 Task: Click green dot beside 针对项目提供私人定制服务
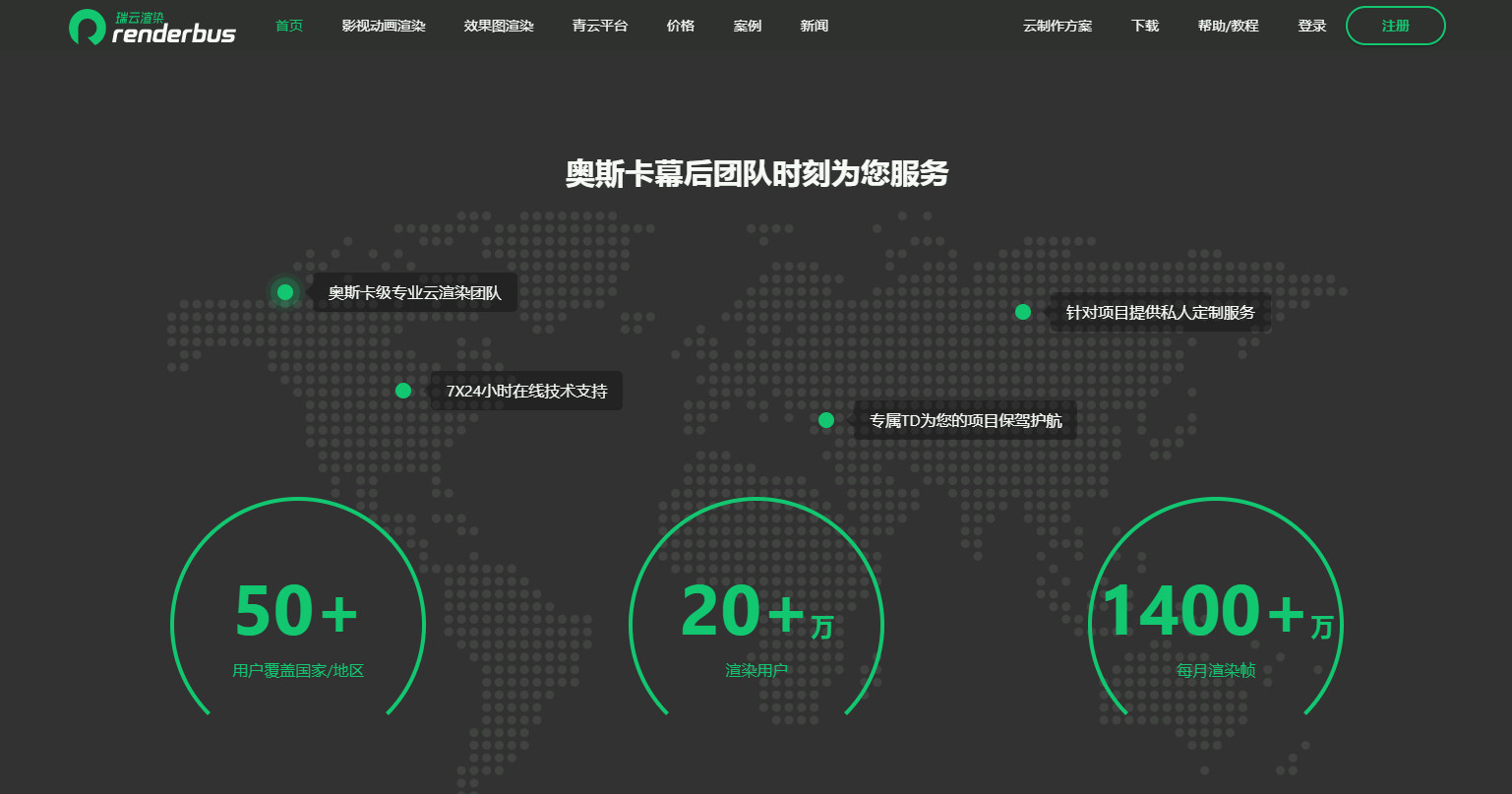pyautogui.click(x=1023, y=312)
